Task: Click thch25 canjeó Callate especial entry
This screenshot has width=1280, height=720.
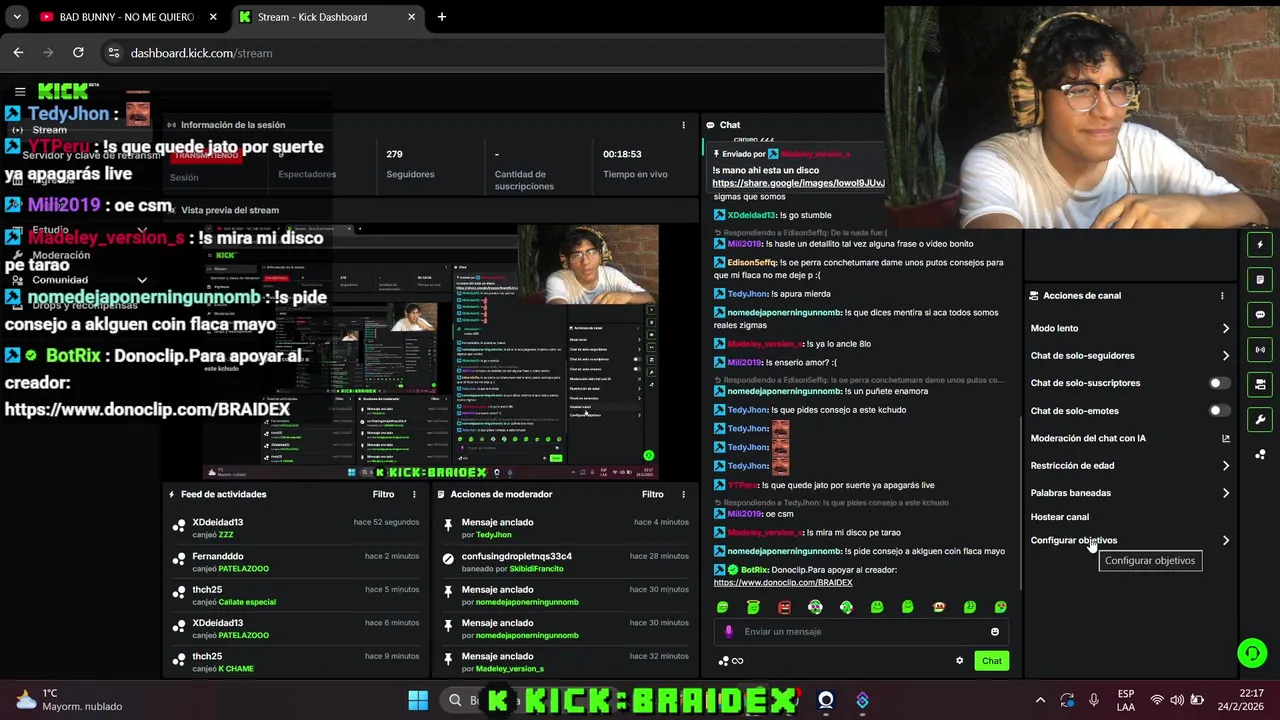Action: pos(297,596)
